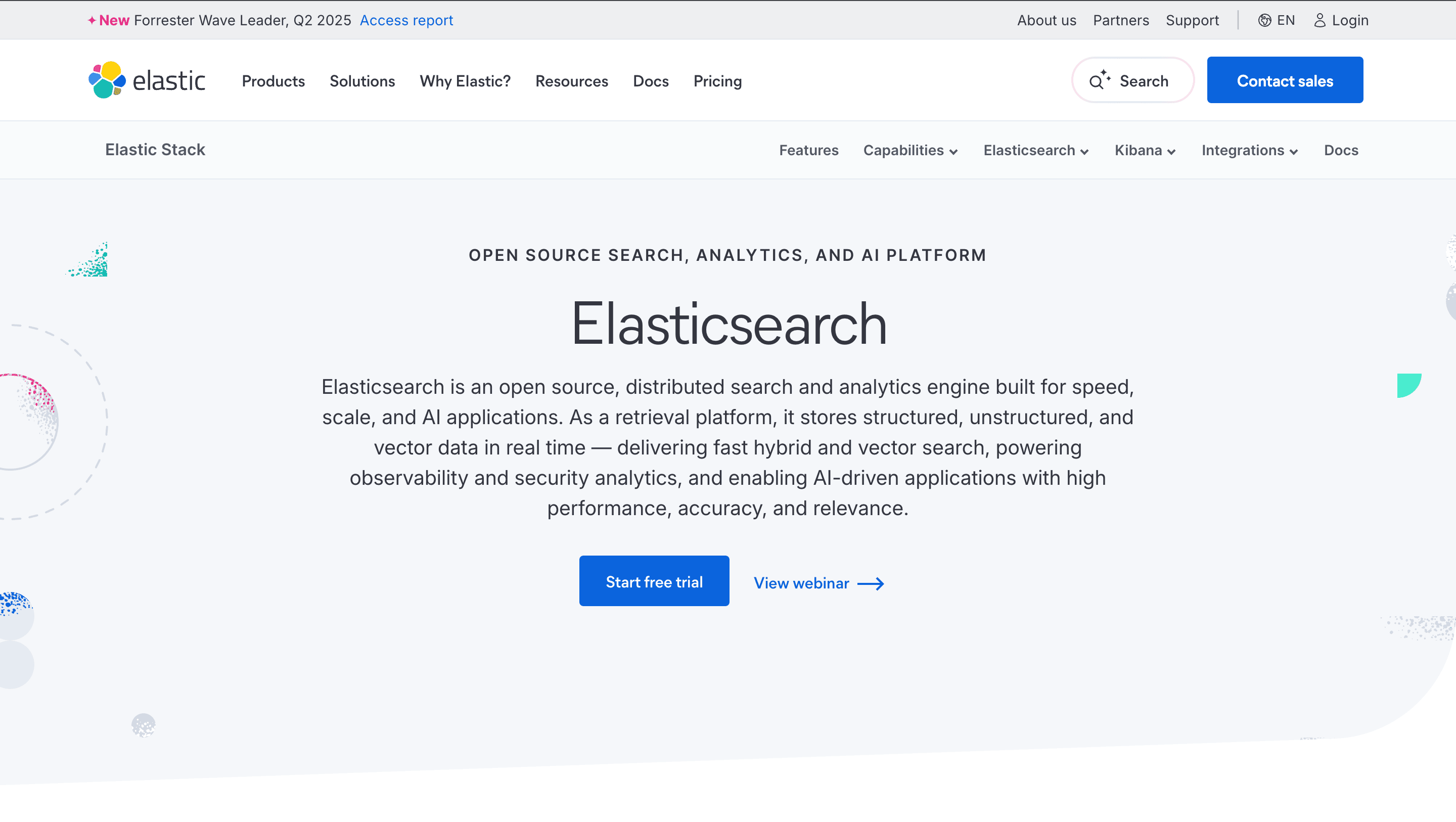Click the globe language icon
The height and width of the screenshot is (822, 1456).
1264,20
